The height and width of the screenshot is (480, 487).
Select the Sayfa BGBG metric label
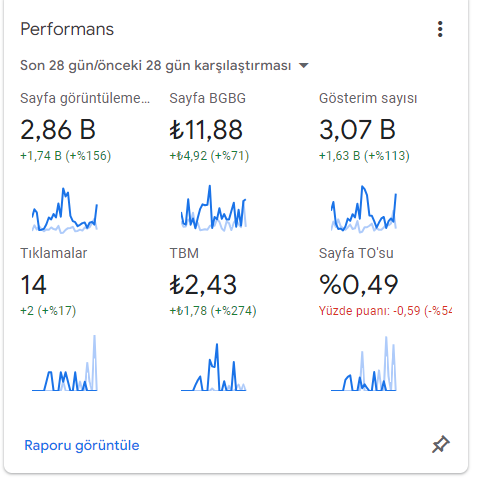click(x=207, y=99)
